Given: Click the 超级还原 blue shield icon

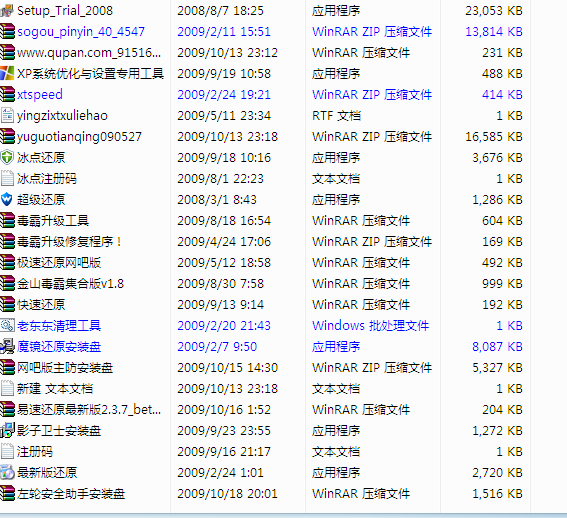Looking at the screenshot, I should point(7,199).
